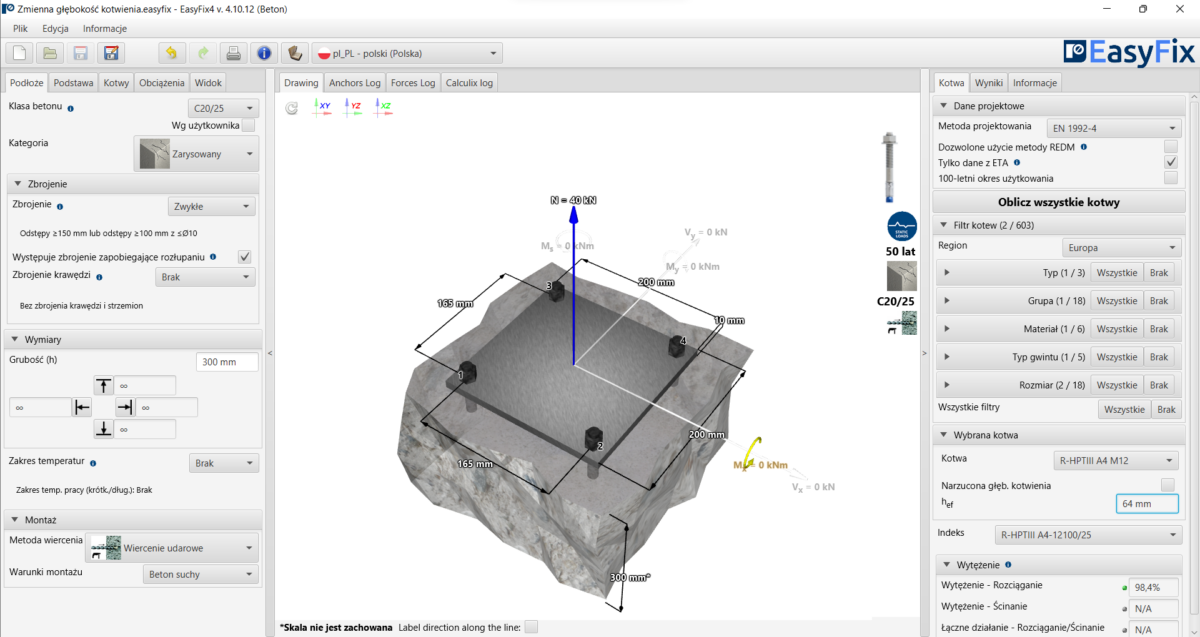Click Wszystkie for the Typ filter
Viewport: 1200px width, 637px height.
(1117, 273)
